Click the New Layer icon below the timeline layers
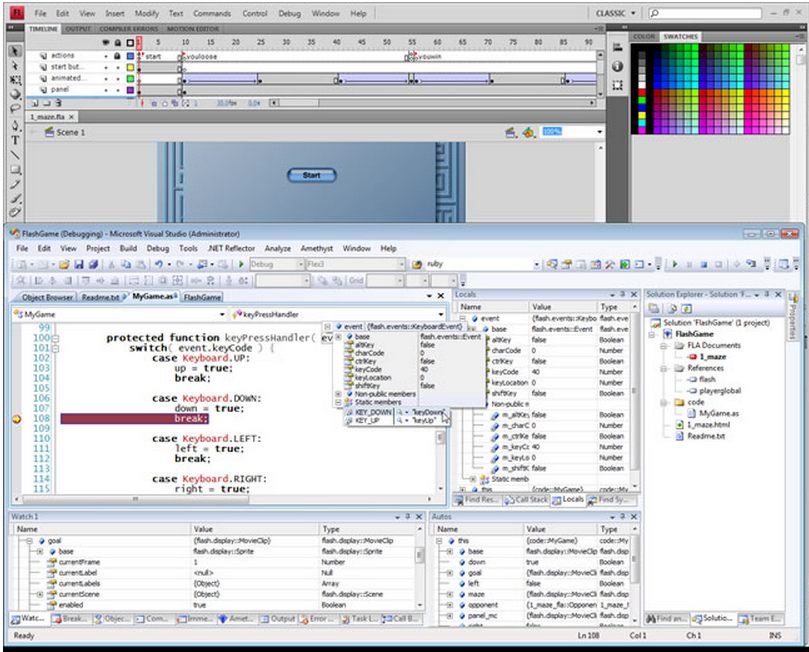The height and width of the screenshot is (652, 809). (35, 103)
